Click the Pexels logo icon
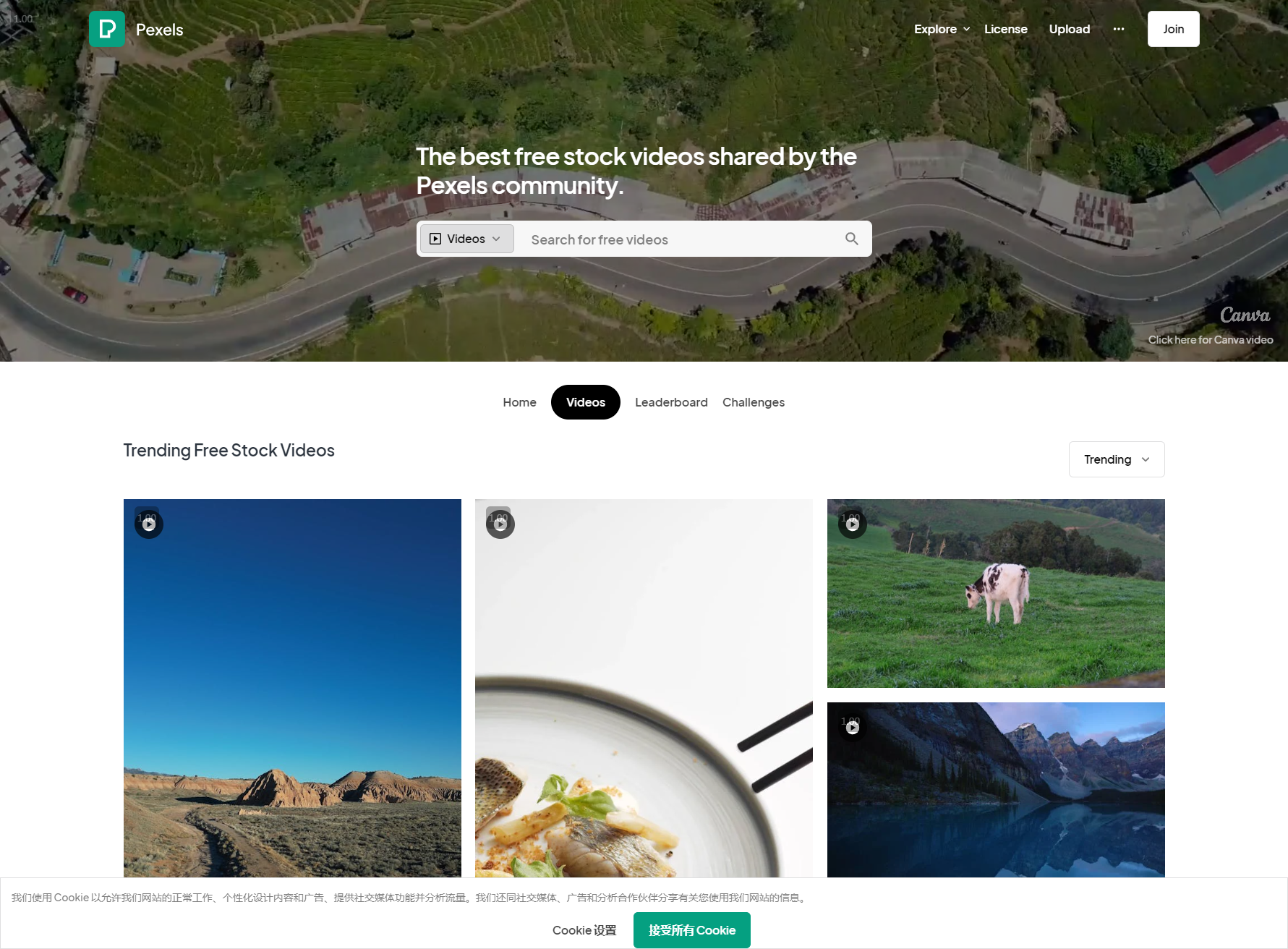This screenshot has height=949, width=1288. (x=107, y=29)
